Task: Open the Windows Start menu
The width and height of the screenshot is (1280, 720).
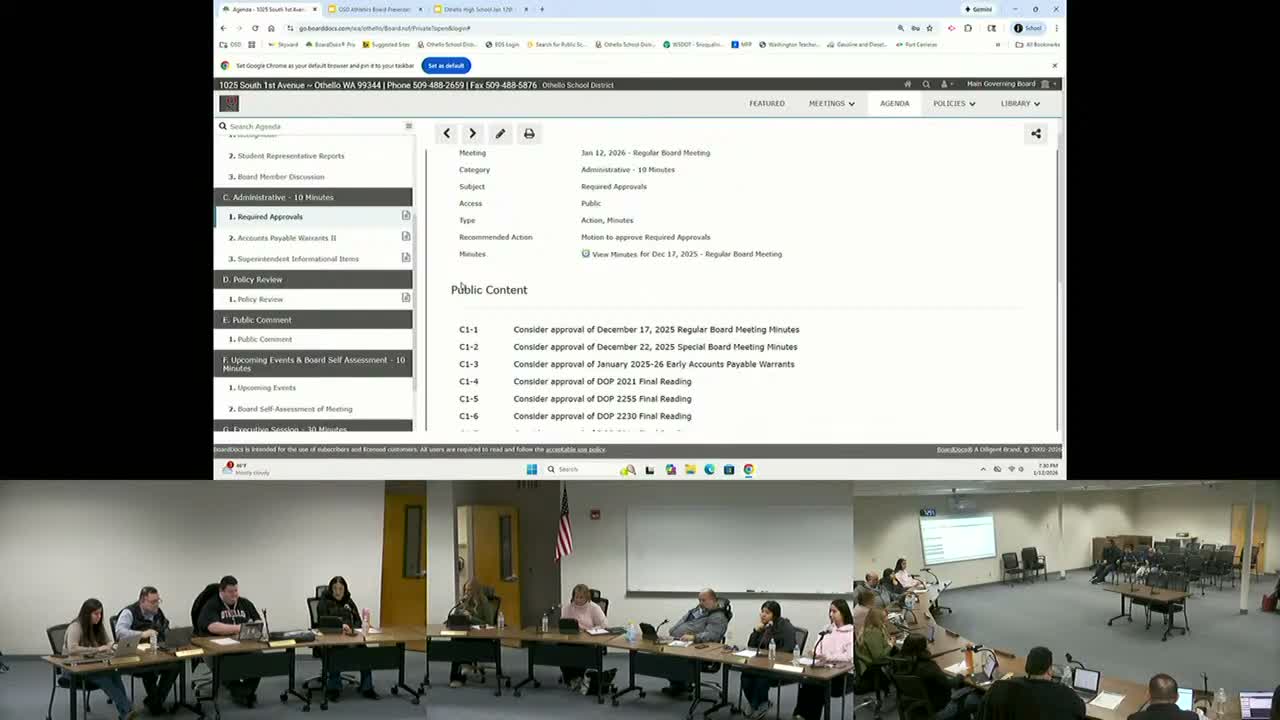Action: pyautogui.click(x=532, y=469)
